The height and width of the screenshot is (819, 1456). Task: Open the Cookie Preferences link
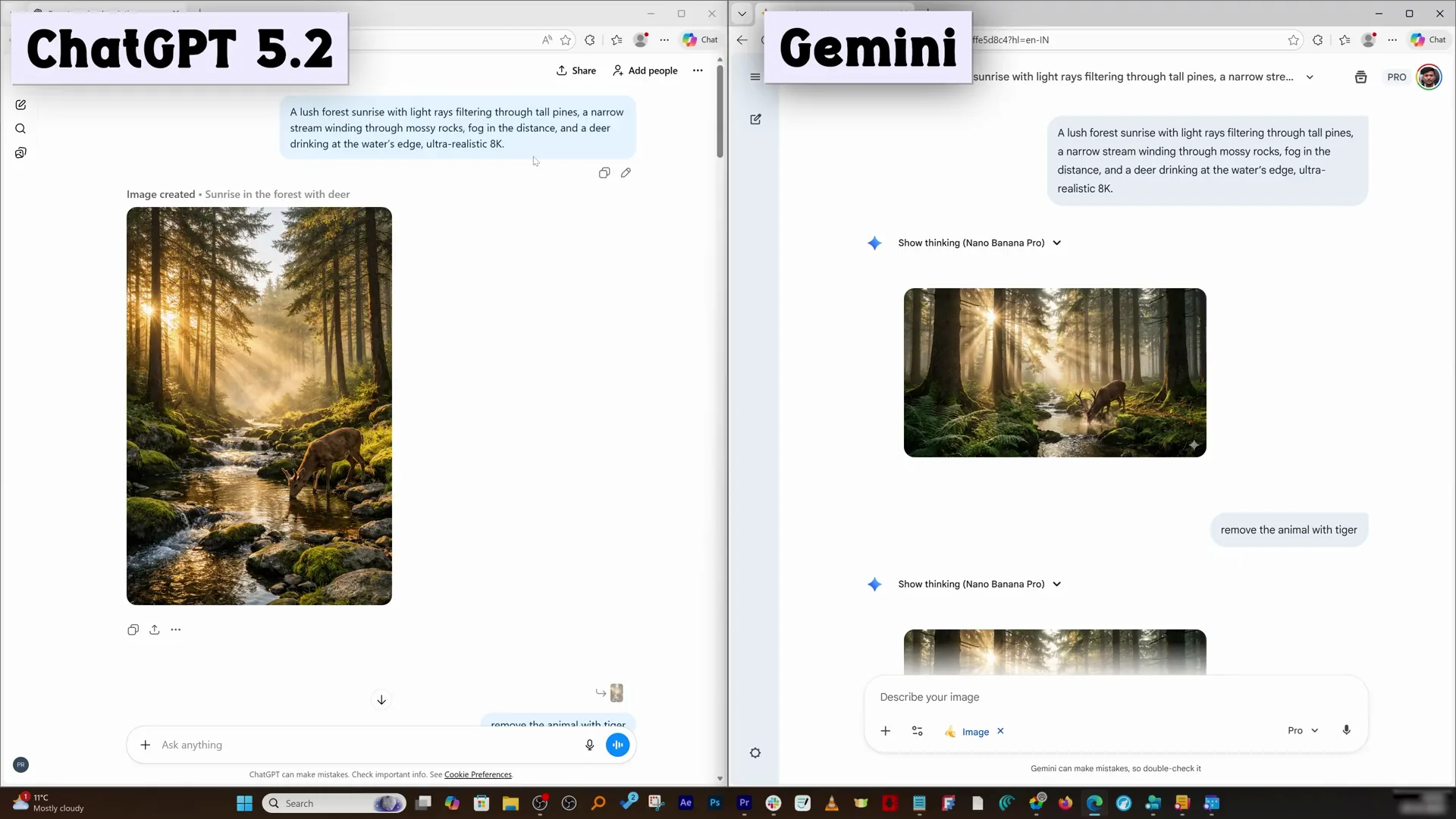click(x=478, y=774)
